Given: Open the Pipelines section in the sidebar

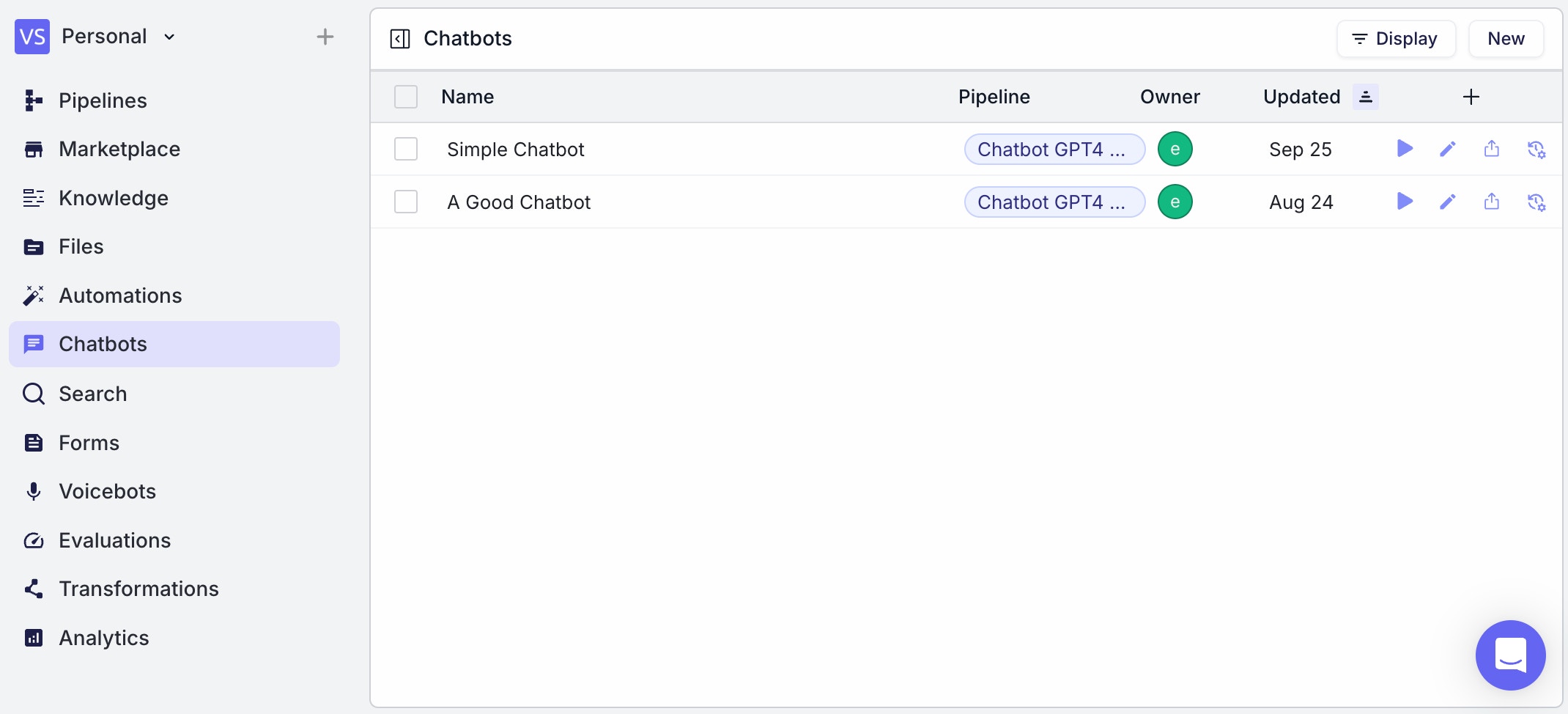Looking at the screenshot, I should [x=103, y=100].
